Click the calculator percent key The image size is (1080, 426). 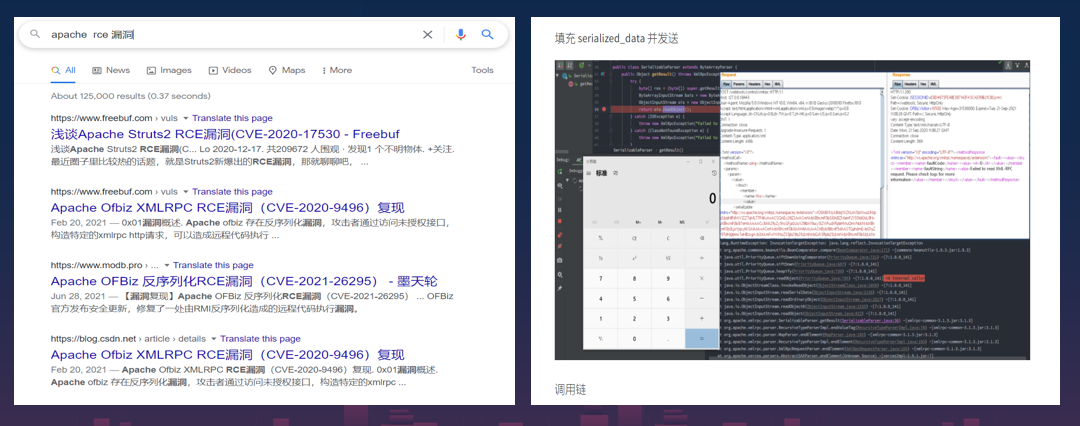(x=601, y=238)
